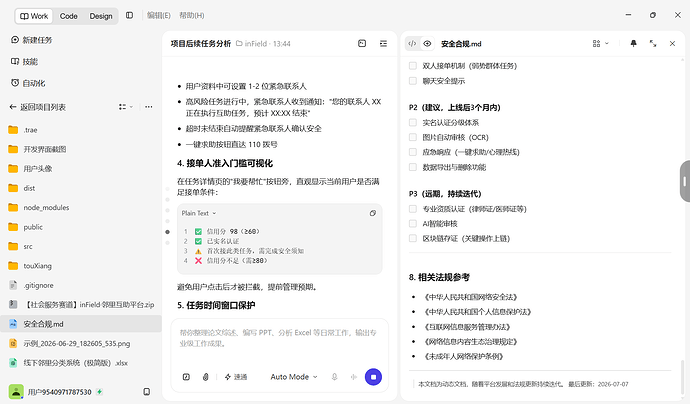Viewport: 690px width, 404px height.
Task: Check 专业资质认证 checkbox
Action: coord(413,209)
